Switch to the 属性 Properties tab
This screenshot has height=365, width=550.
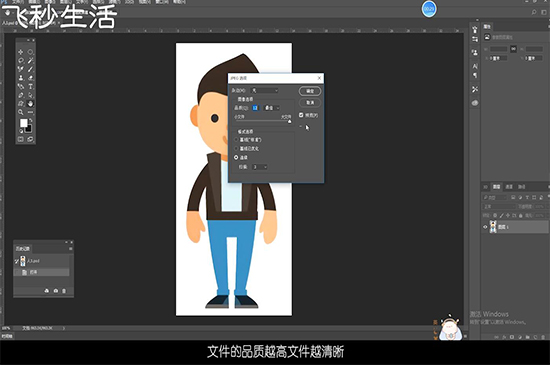point(487,27)
